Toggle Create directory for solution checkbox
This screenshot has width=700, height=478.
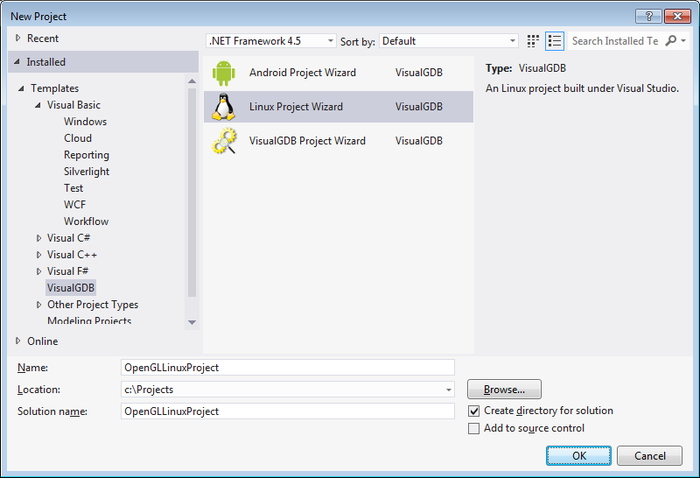tap(474, 411)
